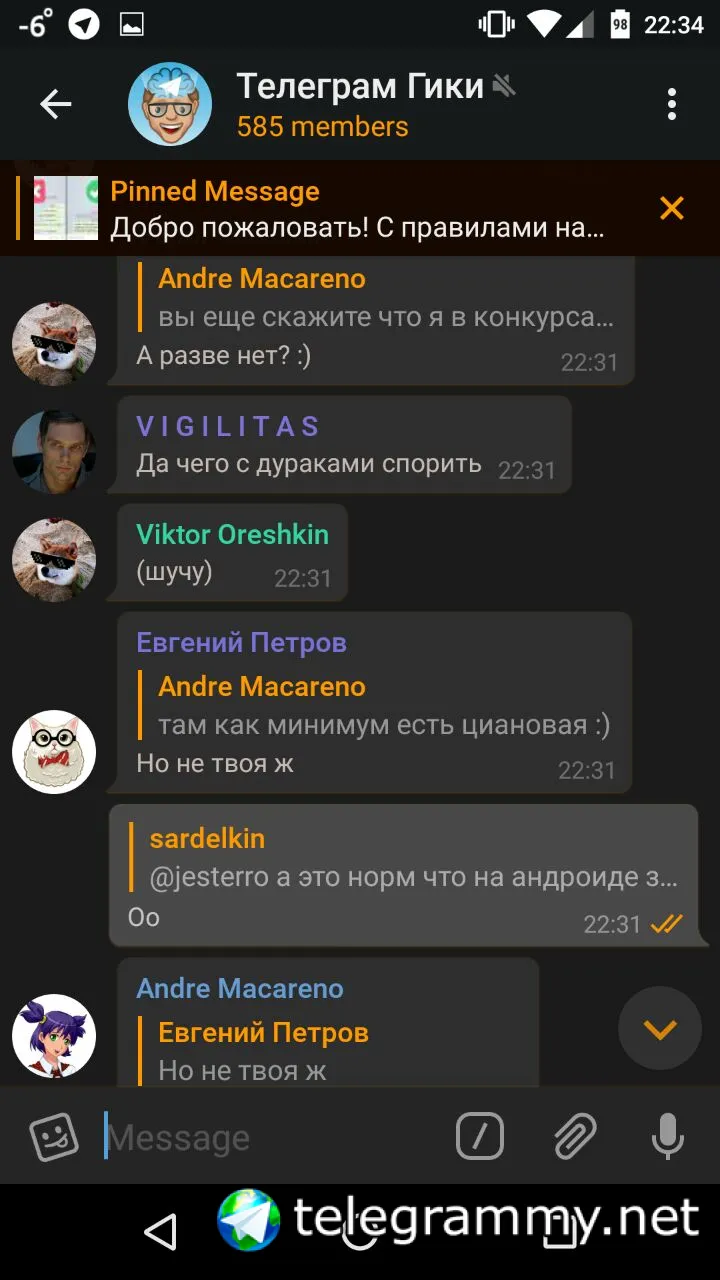720x1280 pixels.
Task: Tap Andre Macareno's anime avatar
Action: tap(54, 1036)
